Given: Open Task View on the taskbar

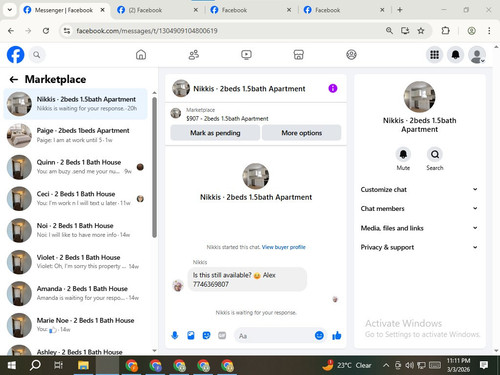Looking at the screenshot, I should click(x=59, y=365).
